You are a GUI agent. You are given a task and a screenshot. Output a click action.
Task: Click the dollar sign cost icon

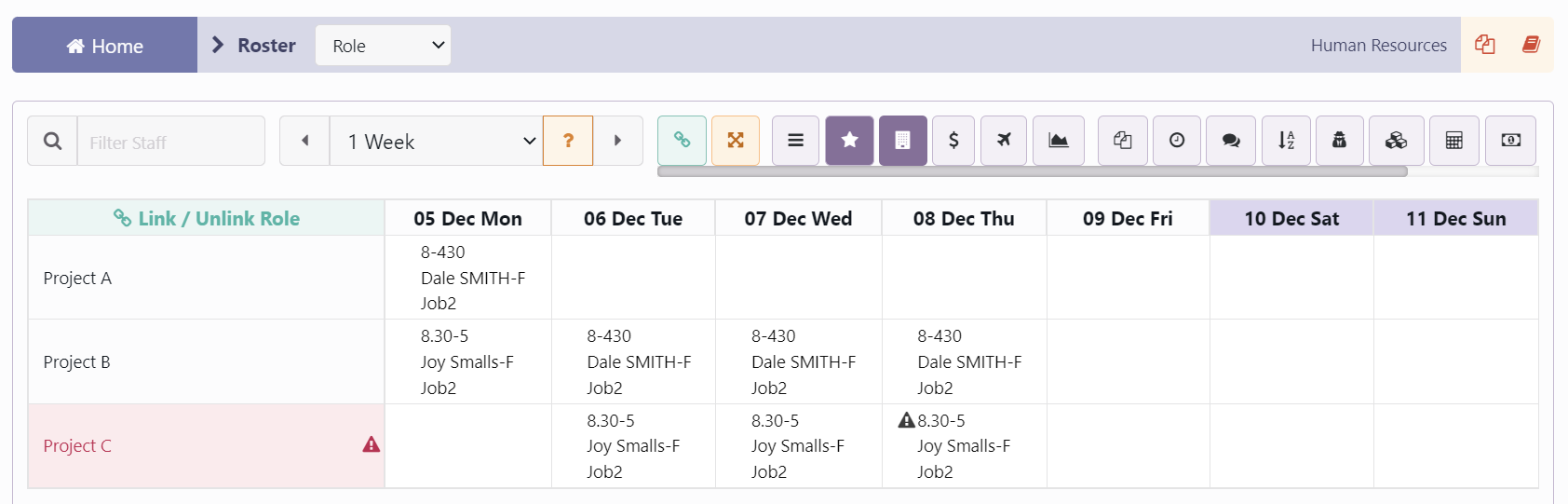(953, 141)
